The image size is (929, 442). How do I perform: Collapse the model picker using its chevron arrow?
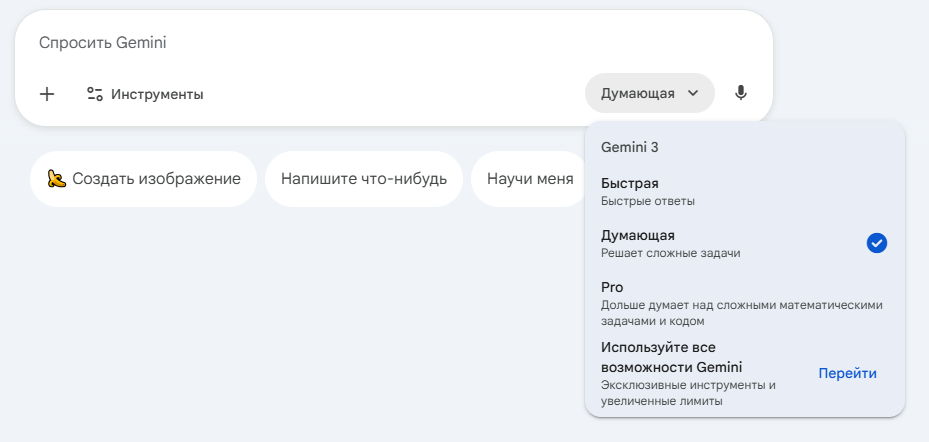click(x=693, y=94)
